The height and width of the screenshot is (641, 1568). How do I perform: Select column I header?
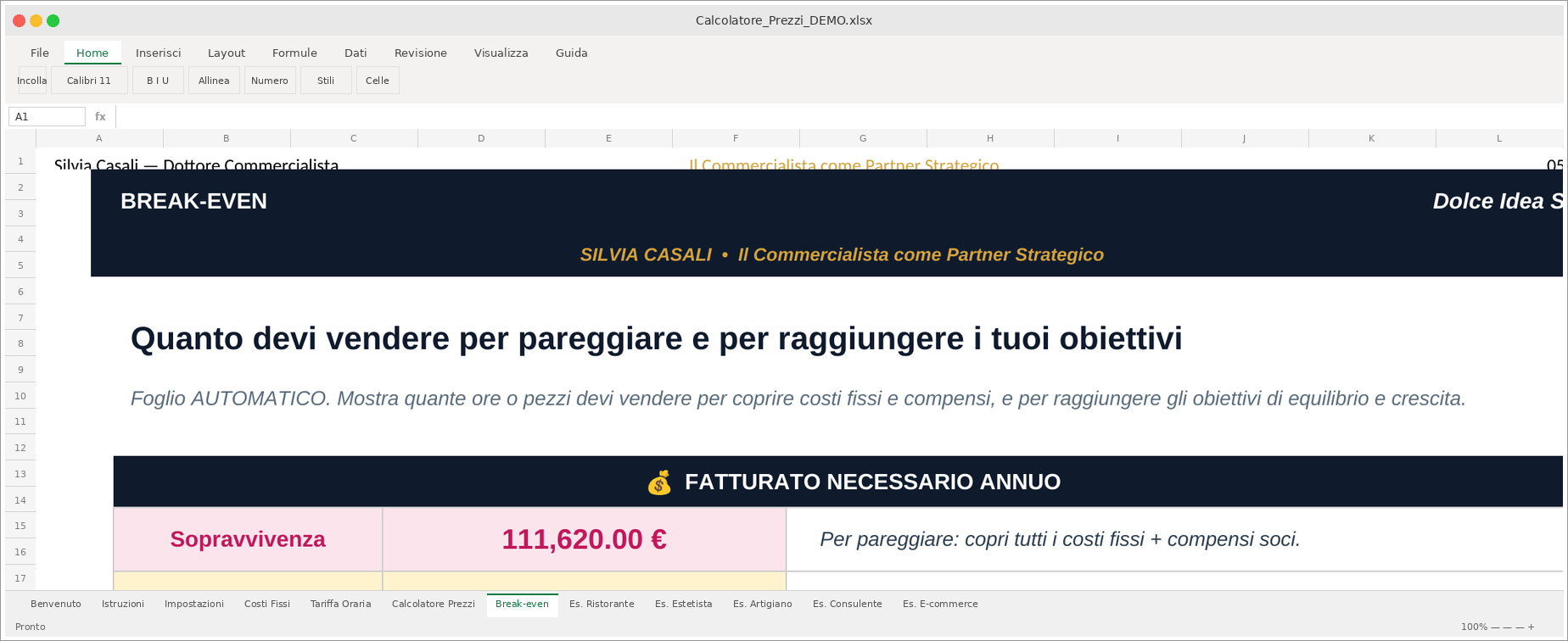(x=1117, y=138)
